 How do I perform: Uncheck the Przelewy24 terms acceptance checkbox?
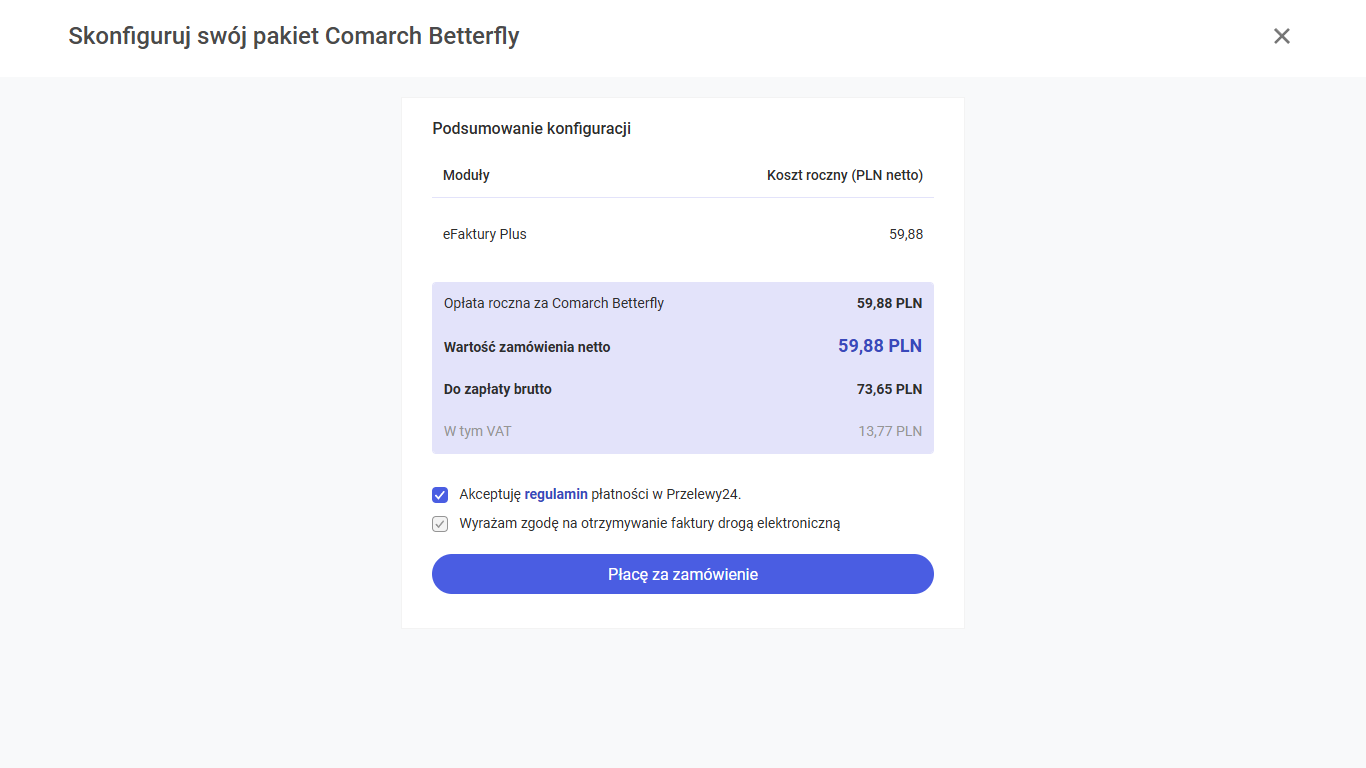tap(440, 495)
